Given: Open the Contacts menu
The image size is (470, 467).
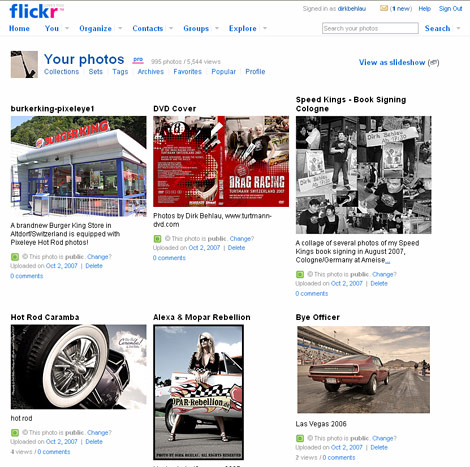Looking at the screenshot, I should click(x=148, y=28).
